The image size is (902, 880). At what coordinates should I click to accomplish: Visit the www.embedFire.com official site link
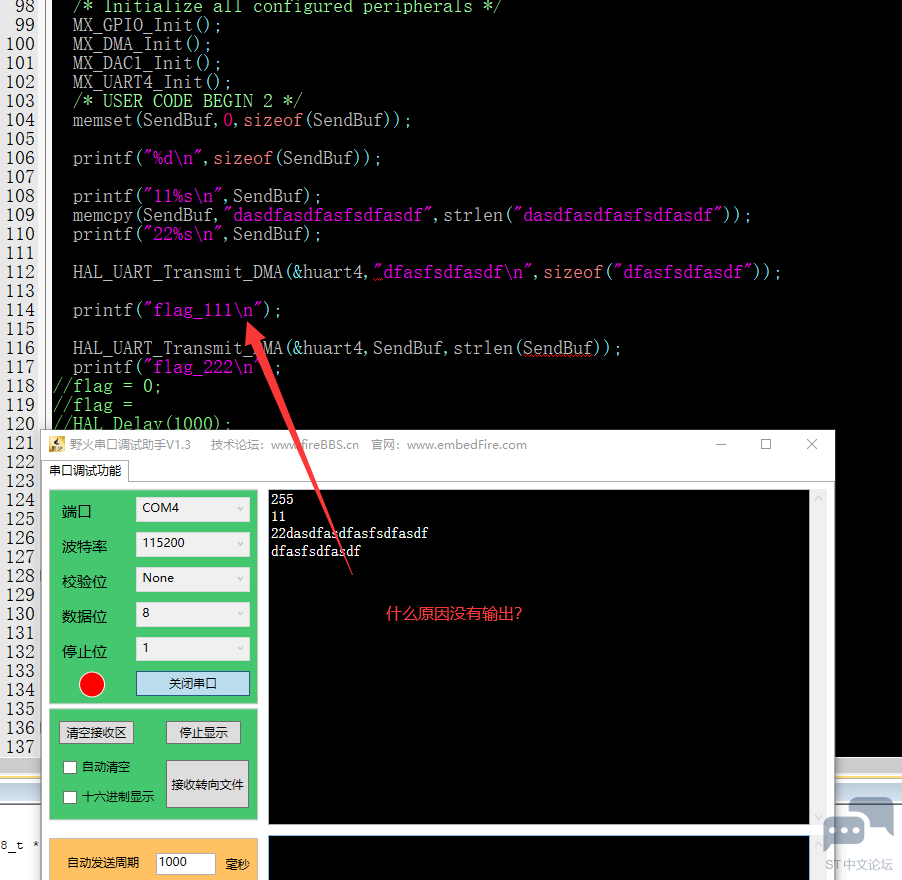[466, 444]
